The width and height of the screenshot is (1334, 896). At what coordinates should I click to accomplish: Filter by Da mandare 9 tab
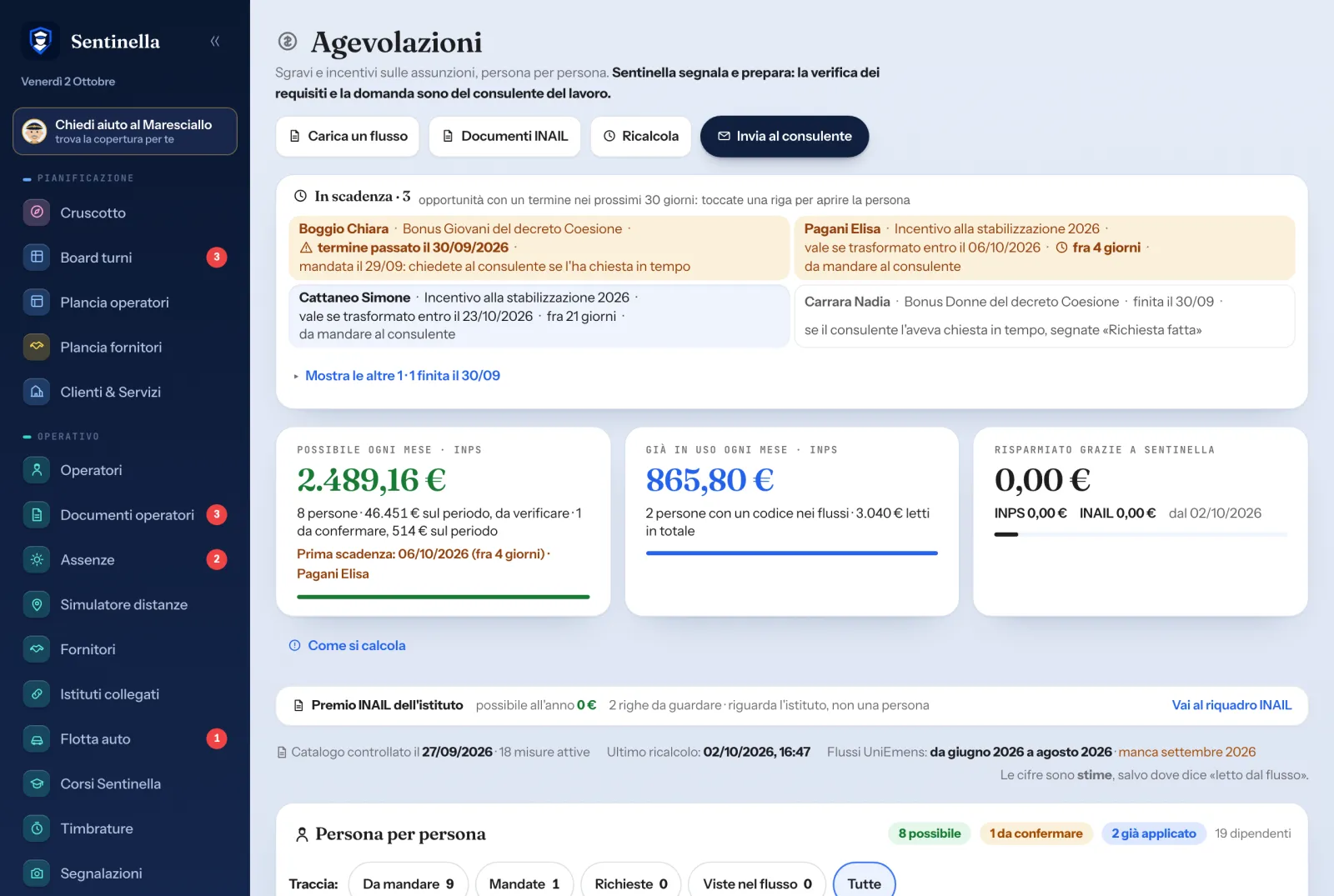tap(409, 883)
